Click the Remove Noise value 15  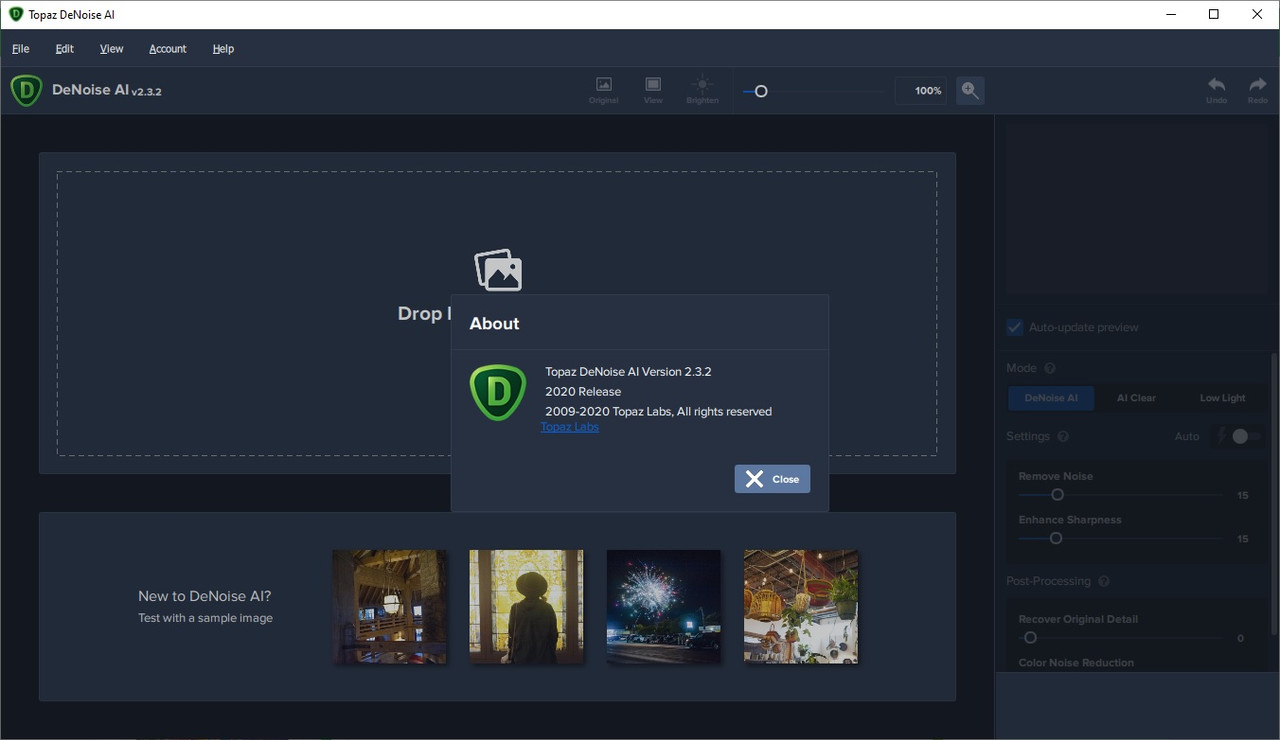pos(1243,496)
